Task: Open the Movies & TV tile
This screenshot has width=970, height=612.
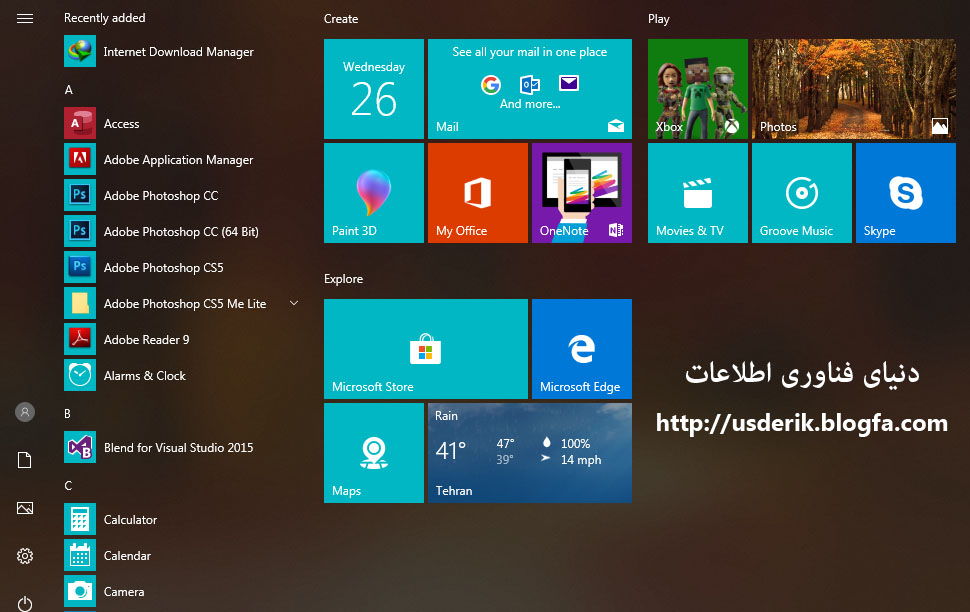Action: [698, 192]
